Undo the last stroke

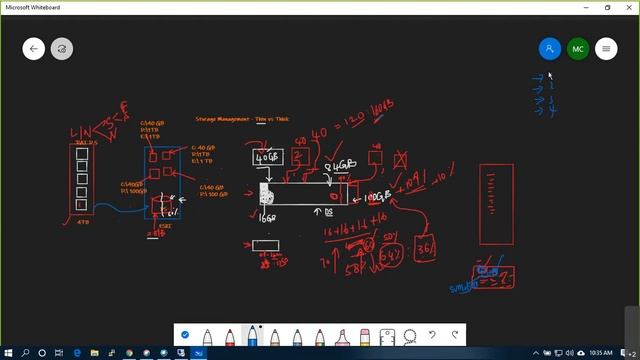tap(432, 335)
